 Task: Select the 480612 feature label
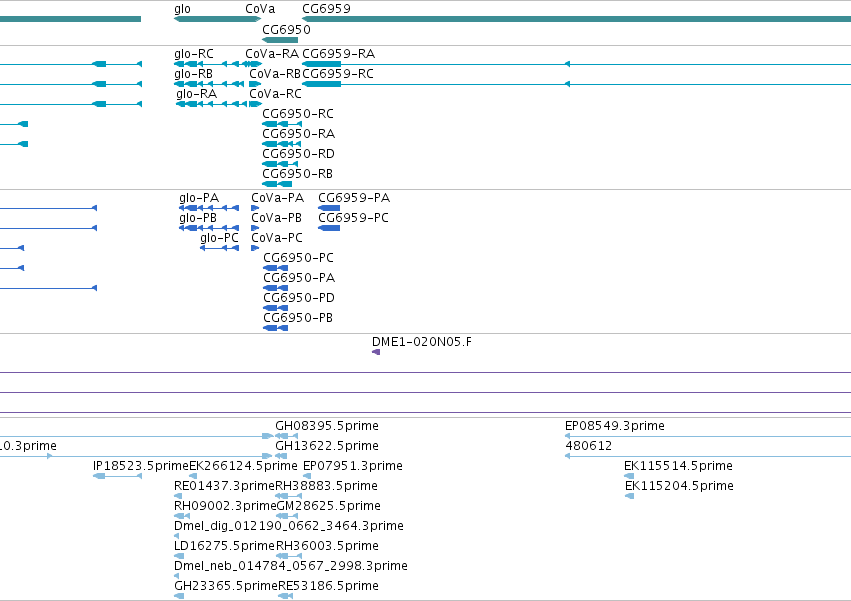tap(589, 446)
